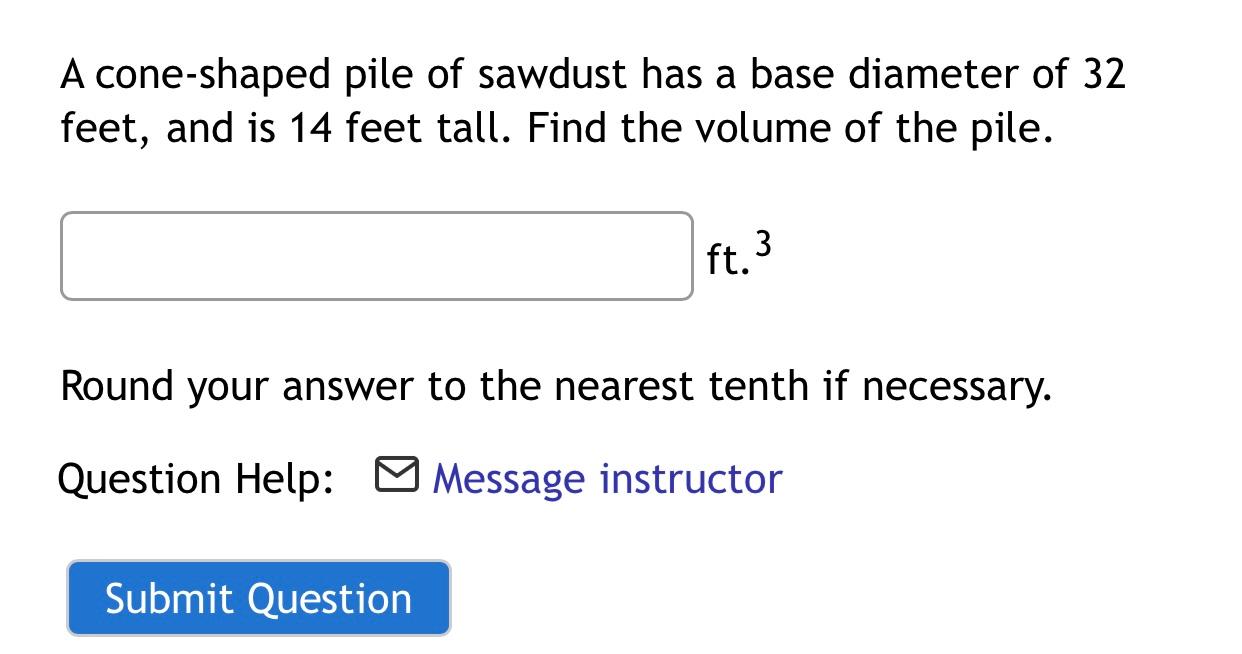Select the empty answer input field

pos(376,255)
